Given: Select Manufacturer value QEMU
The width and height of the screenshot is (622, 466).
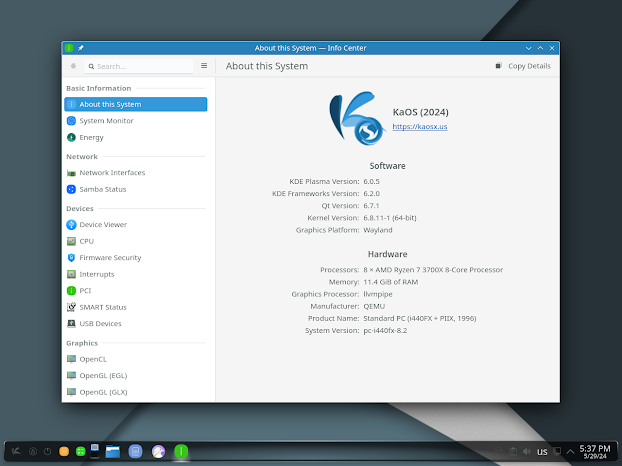Looking at the screenshot, I should pos(374,306).
